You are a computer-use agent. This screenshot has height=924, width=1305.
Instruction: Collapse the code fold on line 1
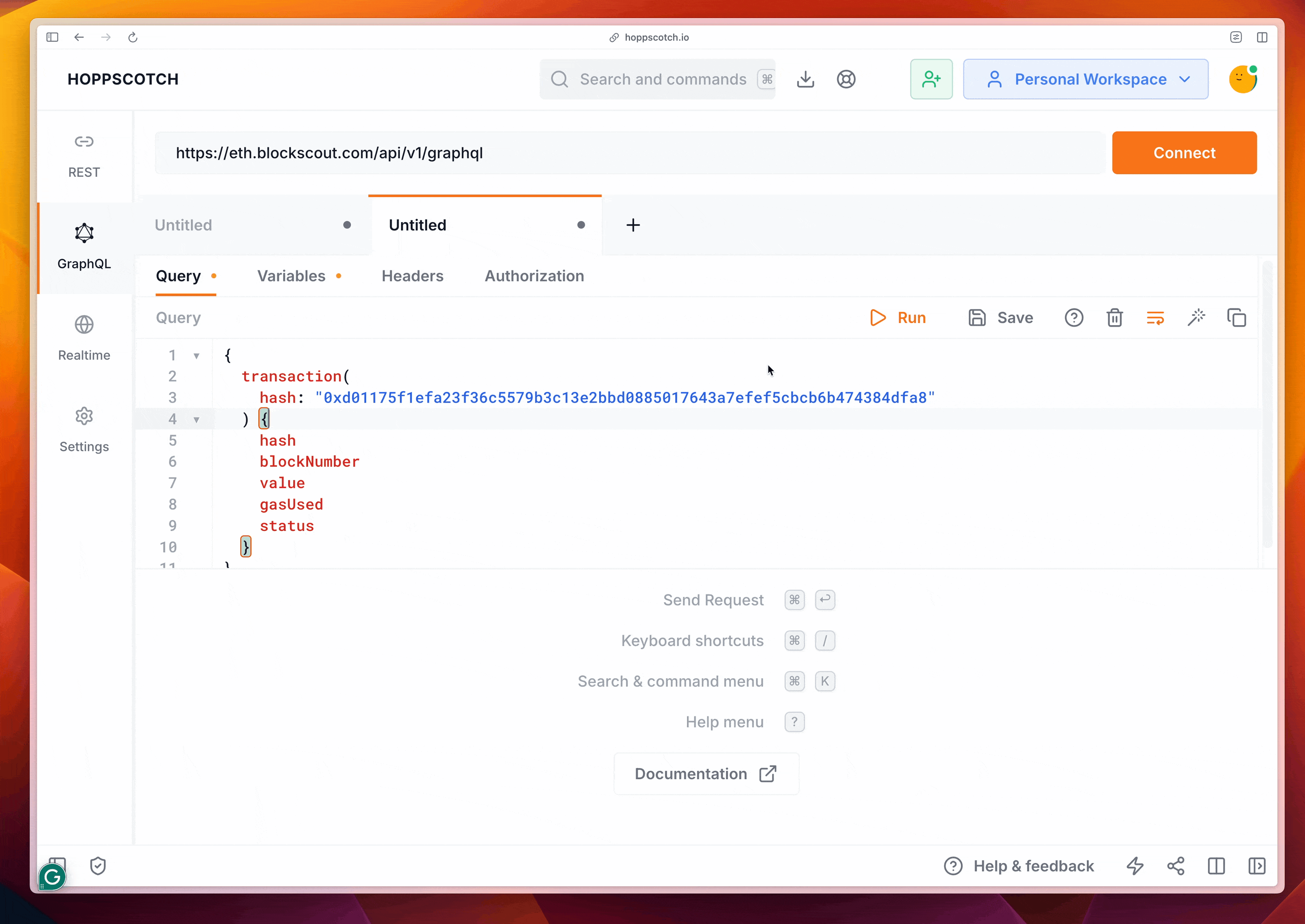[196, 356]
